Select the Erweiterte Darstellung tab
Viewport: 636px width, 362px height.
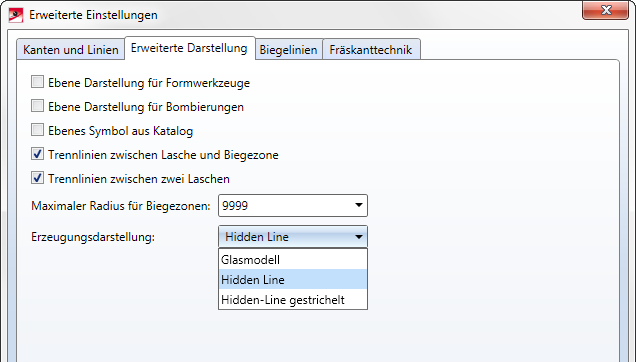click(189, 48)
